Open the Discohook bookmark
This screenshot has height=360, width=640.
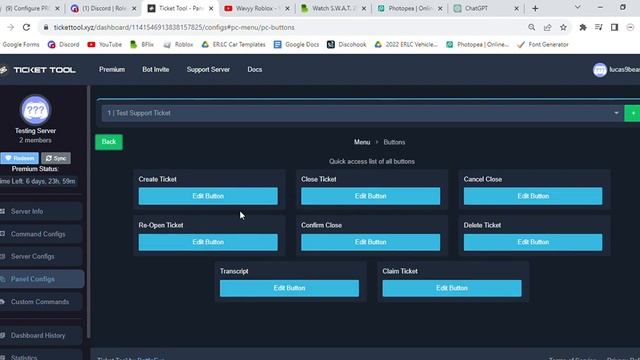pos(347,44)
